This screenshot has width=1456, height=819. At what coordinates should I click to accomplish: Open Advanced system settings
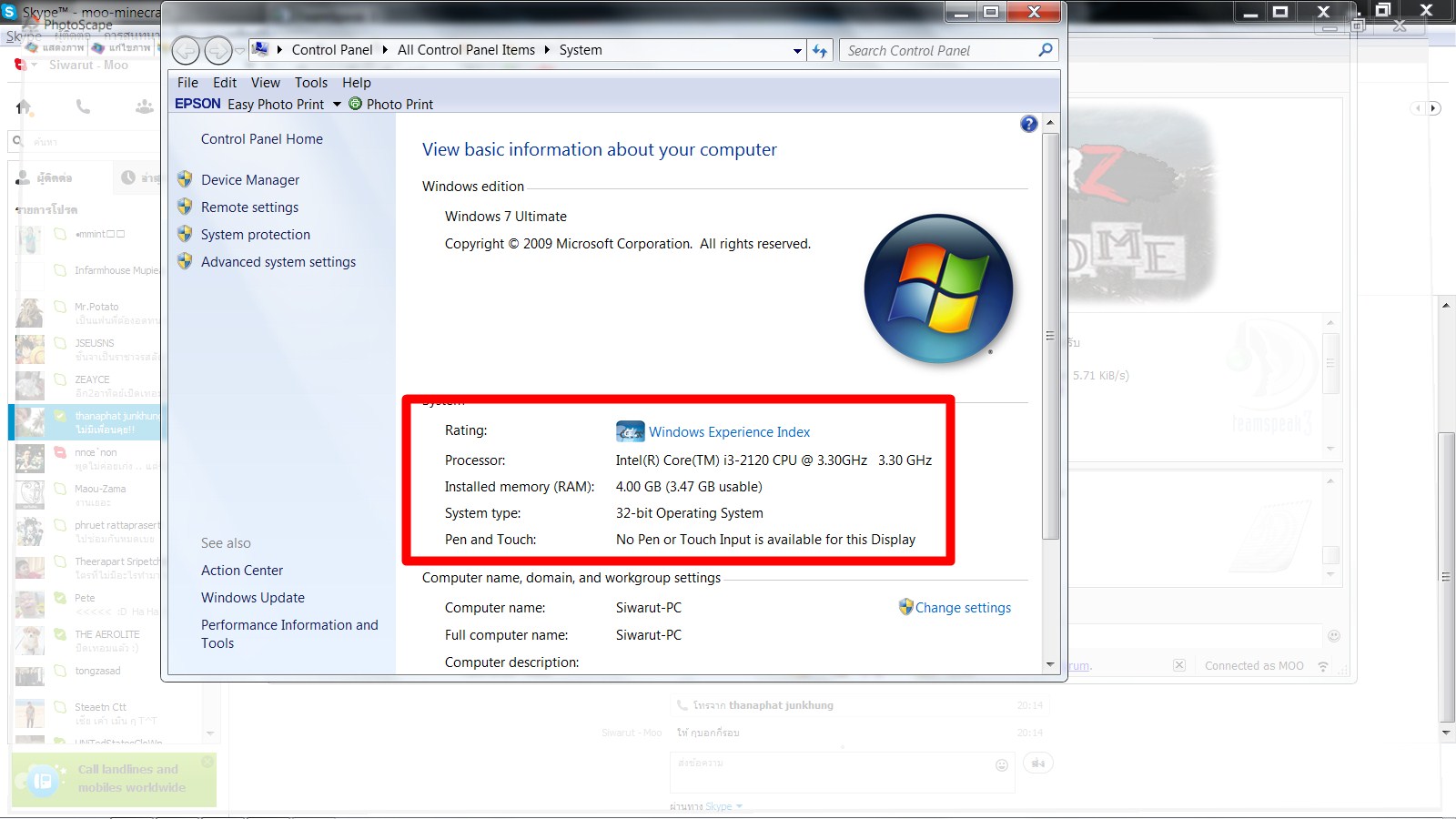point(278,262)
